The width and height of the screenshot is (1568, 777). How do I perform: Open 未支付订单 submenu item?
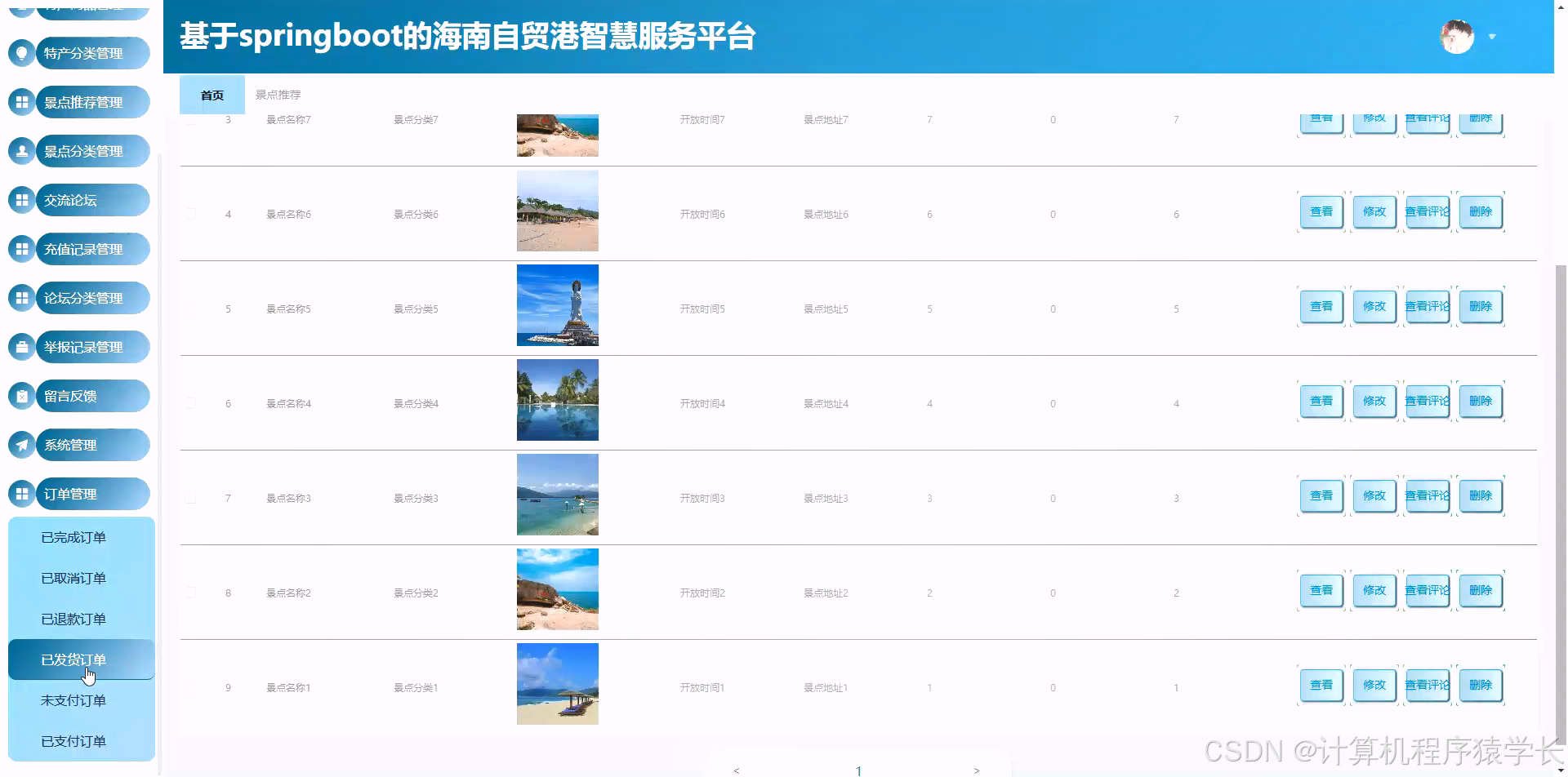pyautogui.click(x=81, y=700)
